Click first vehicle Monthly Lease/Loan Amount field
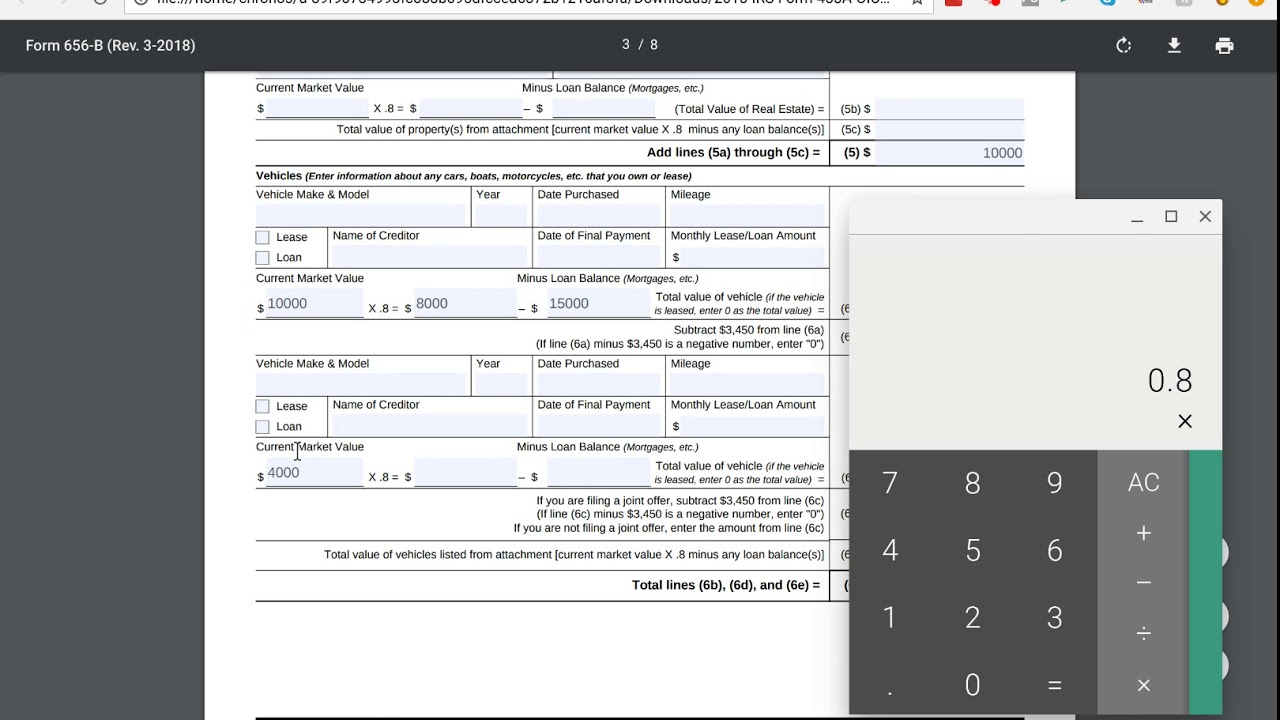The image size is (1280, 720). coord(753,257)
